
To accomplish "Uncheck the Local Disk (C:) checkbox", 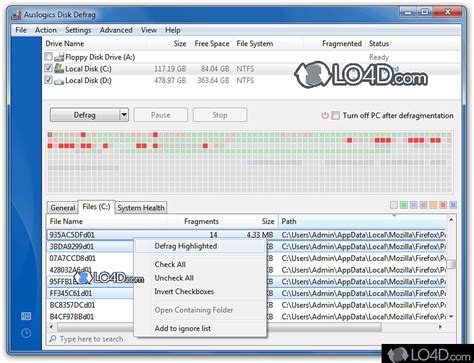I will coord(49,68).
